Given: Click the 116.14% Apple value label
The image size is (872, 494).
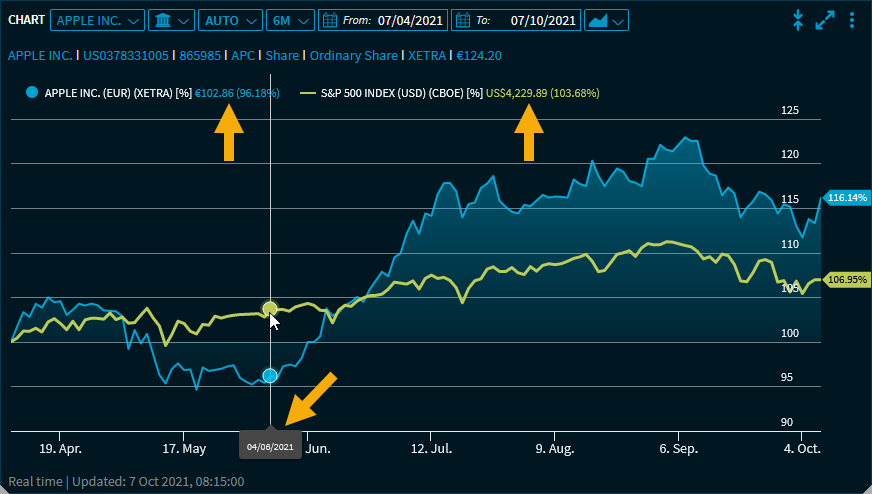Looking at the screenshot, I should (x=848, y=198).
